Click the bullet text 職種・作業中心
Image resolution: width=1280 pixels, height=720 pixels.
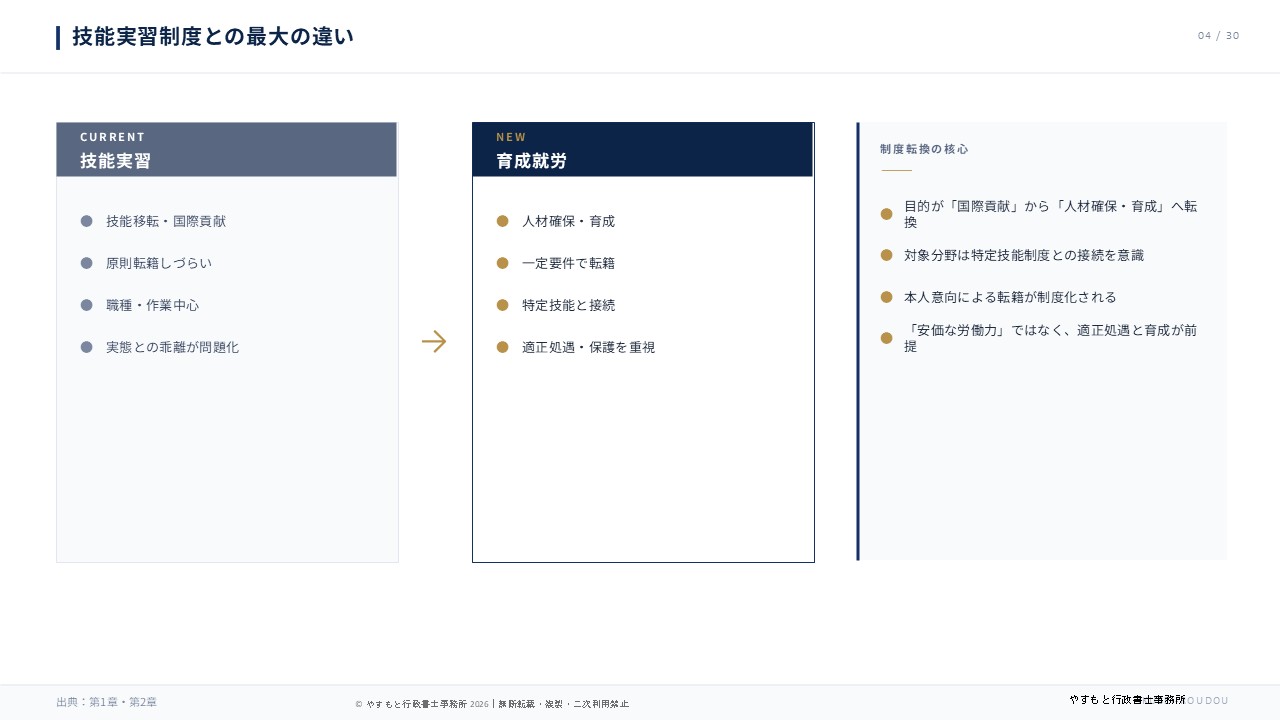point(152,305)
